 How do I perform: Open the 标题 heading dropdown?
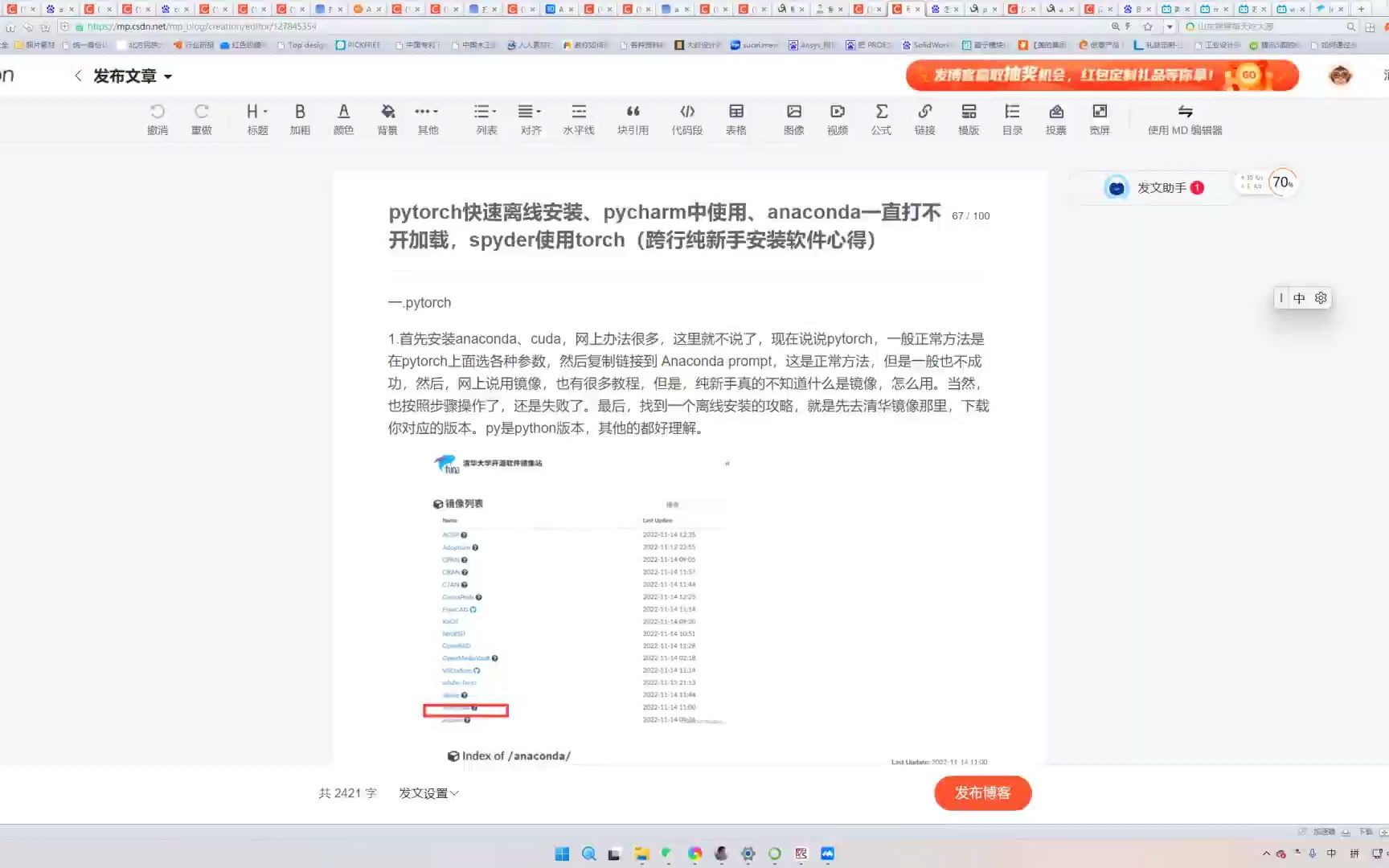[x=257, y=119]
